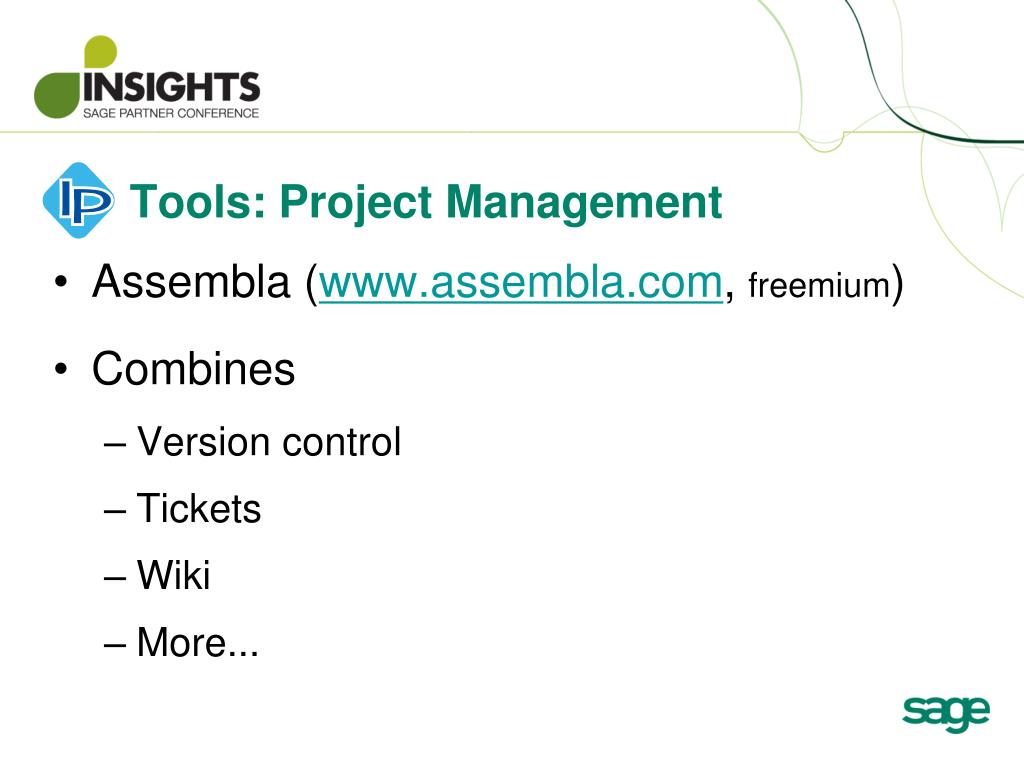Select the Tickets sub-item
Image resolution: width=1024 pixels, height=768 pixels.
click(x=199, y=508)
